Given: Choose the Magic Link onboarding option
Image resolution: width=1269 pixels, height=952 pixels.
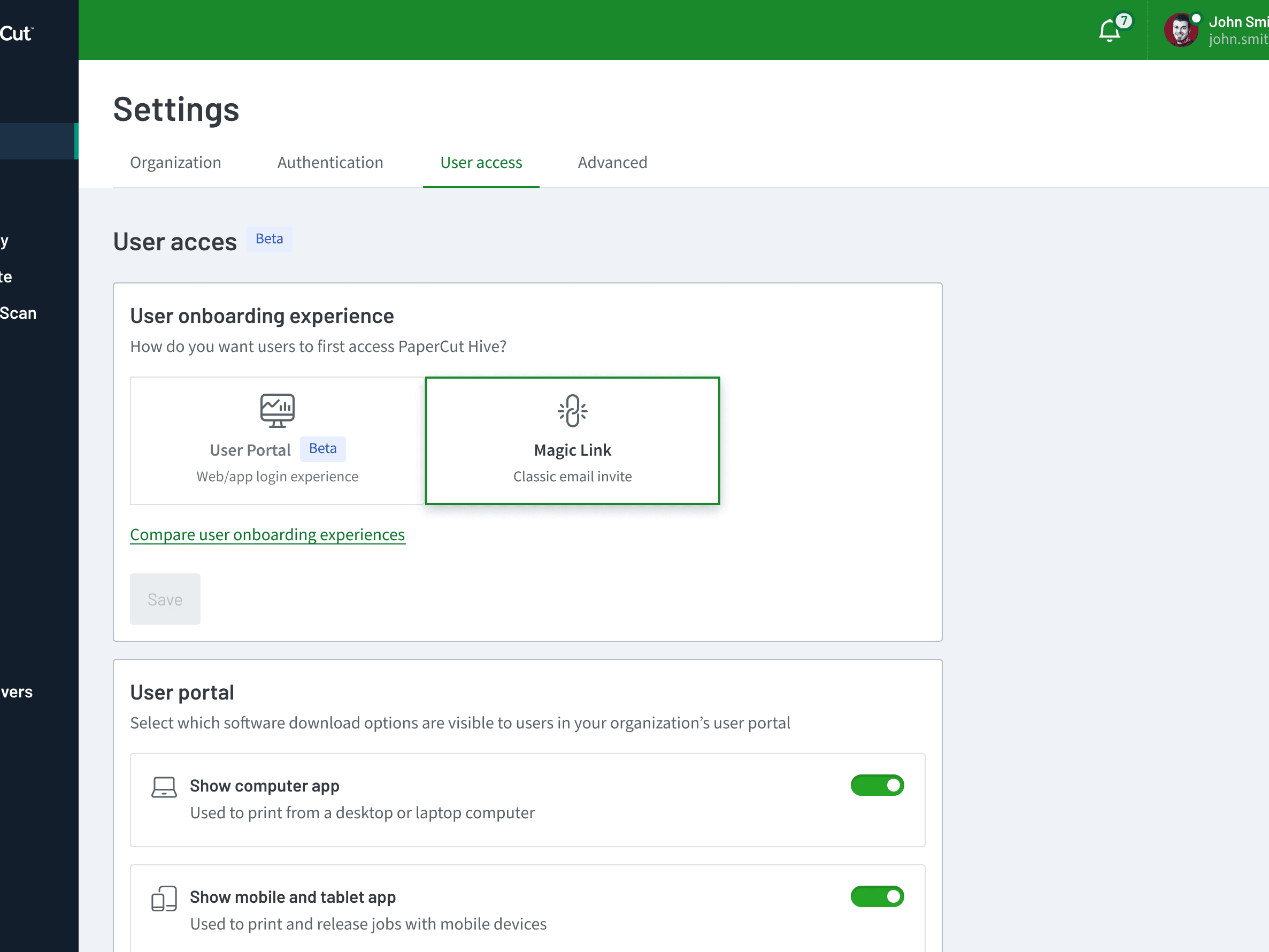Looking at the screenshot, I should [573, 441].
